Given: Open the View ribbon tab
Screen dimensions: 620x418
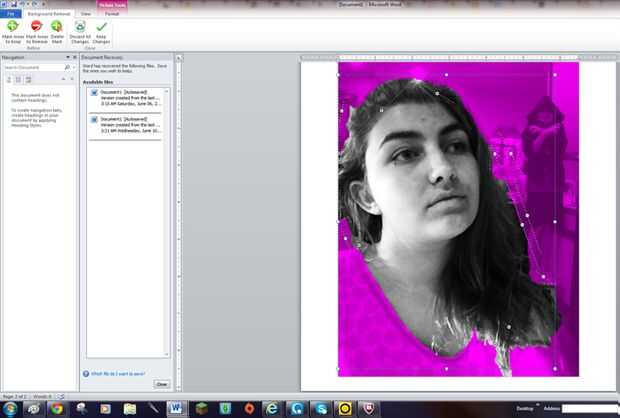Looking at the screenshot, I should pos(86,14).
